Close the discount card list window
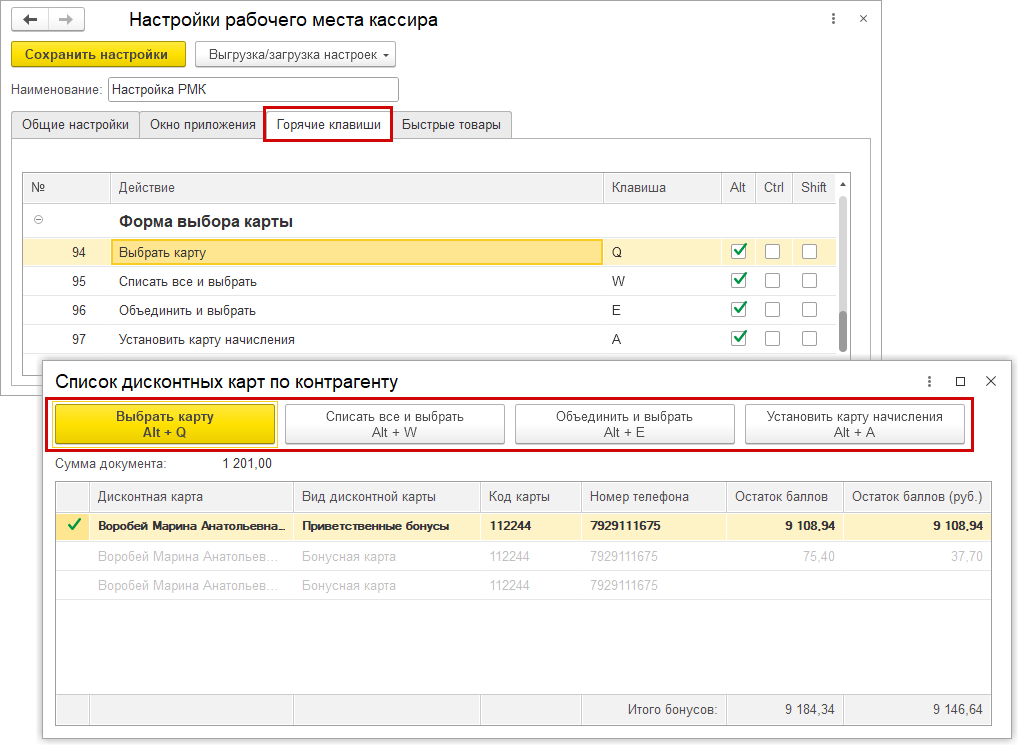The width and height of the screenshot is (1019, 746). click(991, 381)
